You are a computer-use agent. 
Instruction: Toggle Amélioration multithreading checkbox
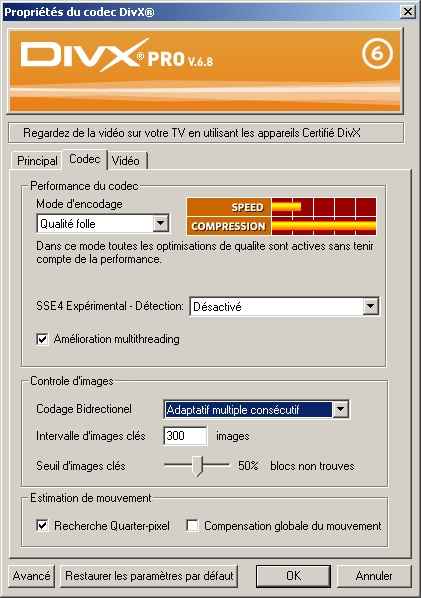(42, 339)
